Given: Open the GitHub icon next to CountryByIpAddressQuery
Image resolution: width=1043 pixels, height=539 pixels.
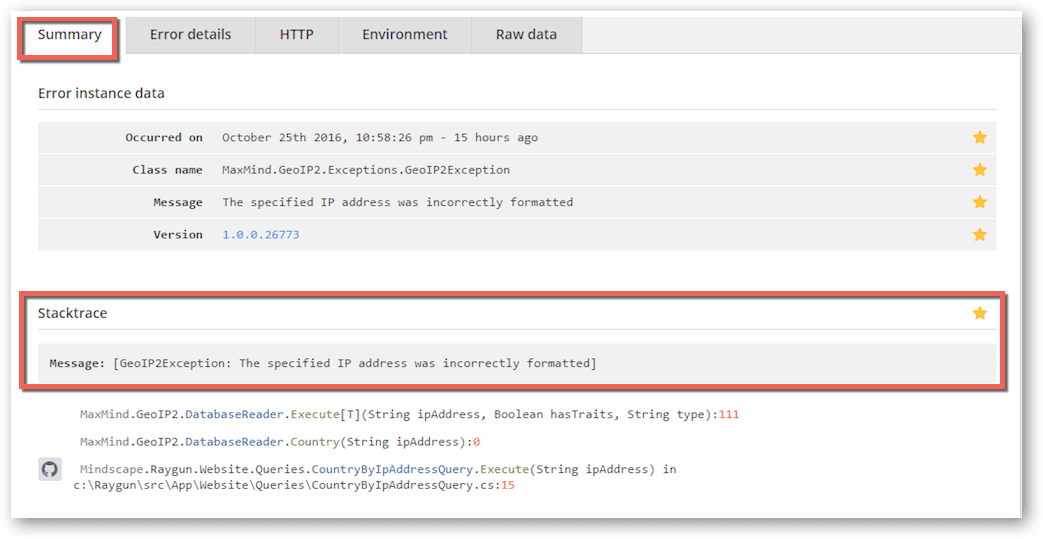Looking at the screenshot, I should [x=50, y=469].
